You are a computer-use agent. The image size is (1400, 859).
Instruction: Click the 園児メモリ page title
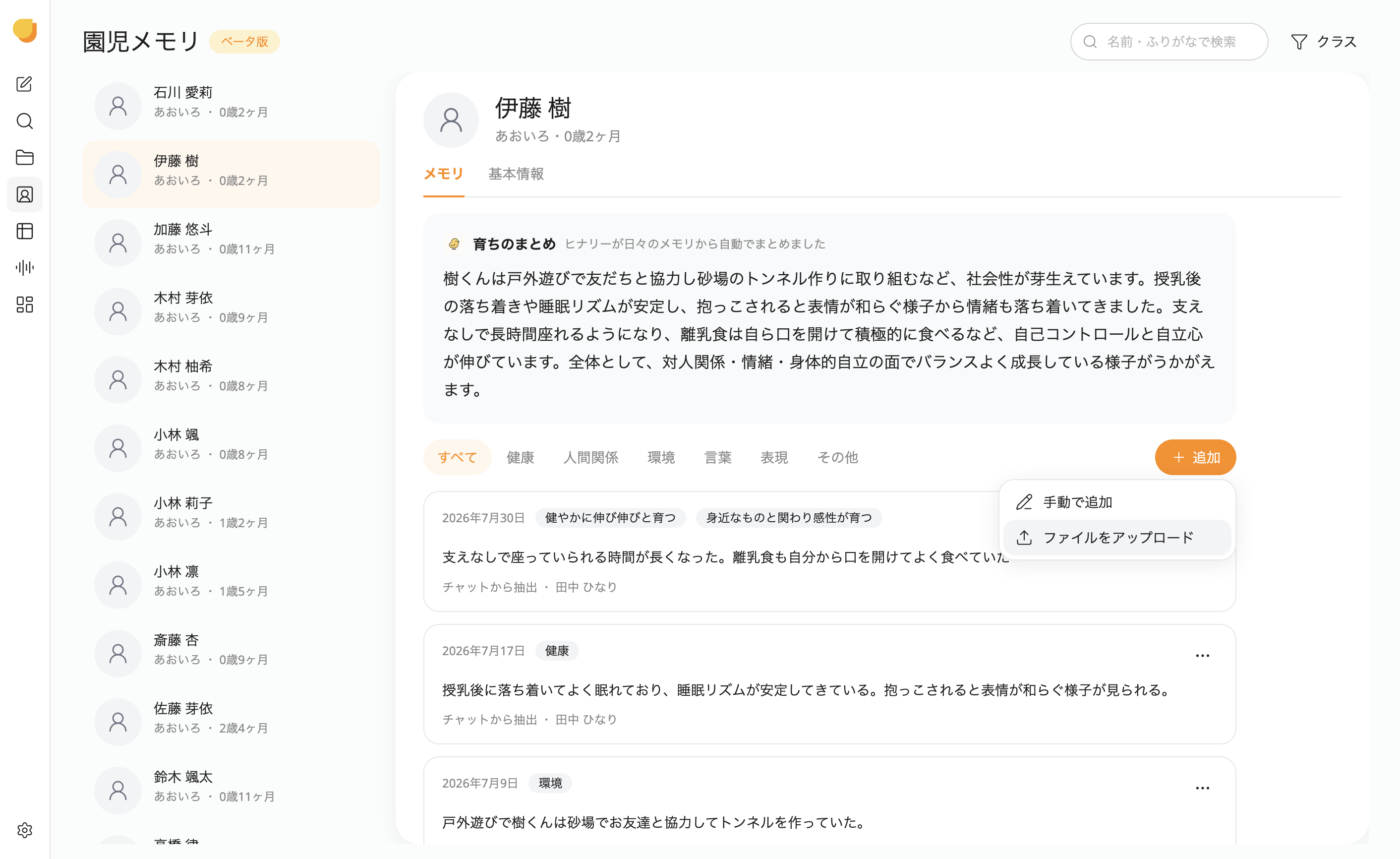click(x=140, y=42)
